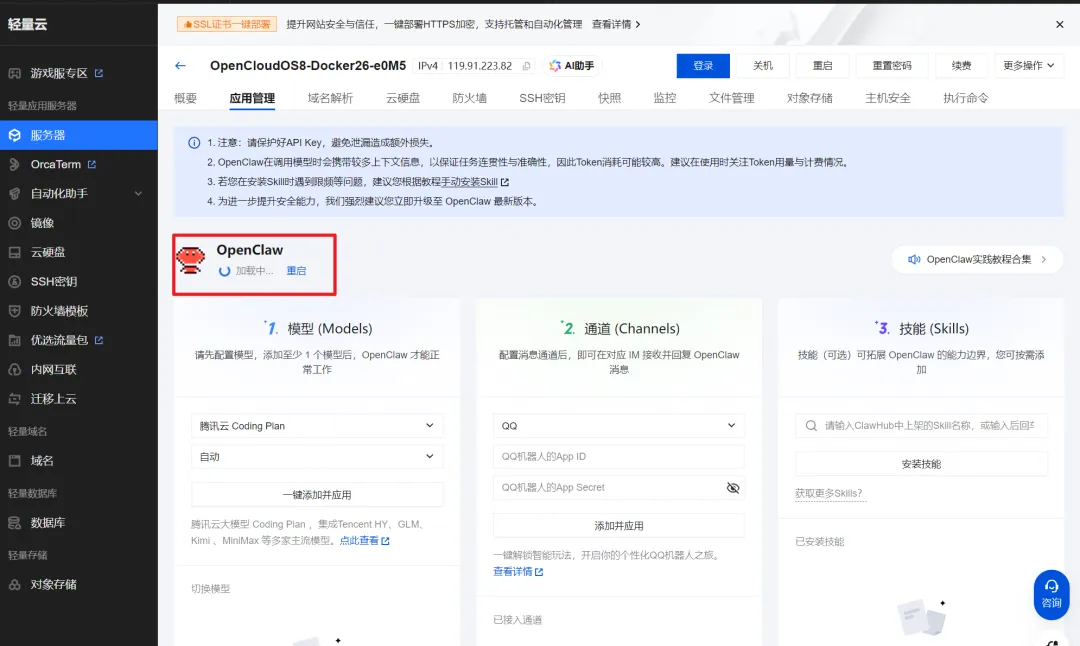
Task: Switch to the 云硬盘 tab
Action: pos(403,98)
